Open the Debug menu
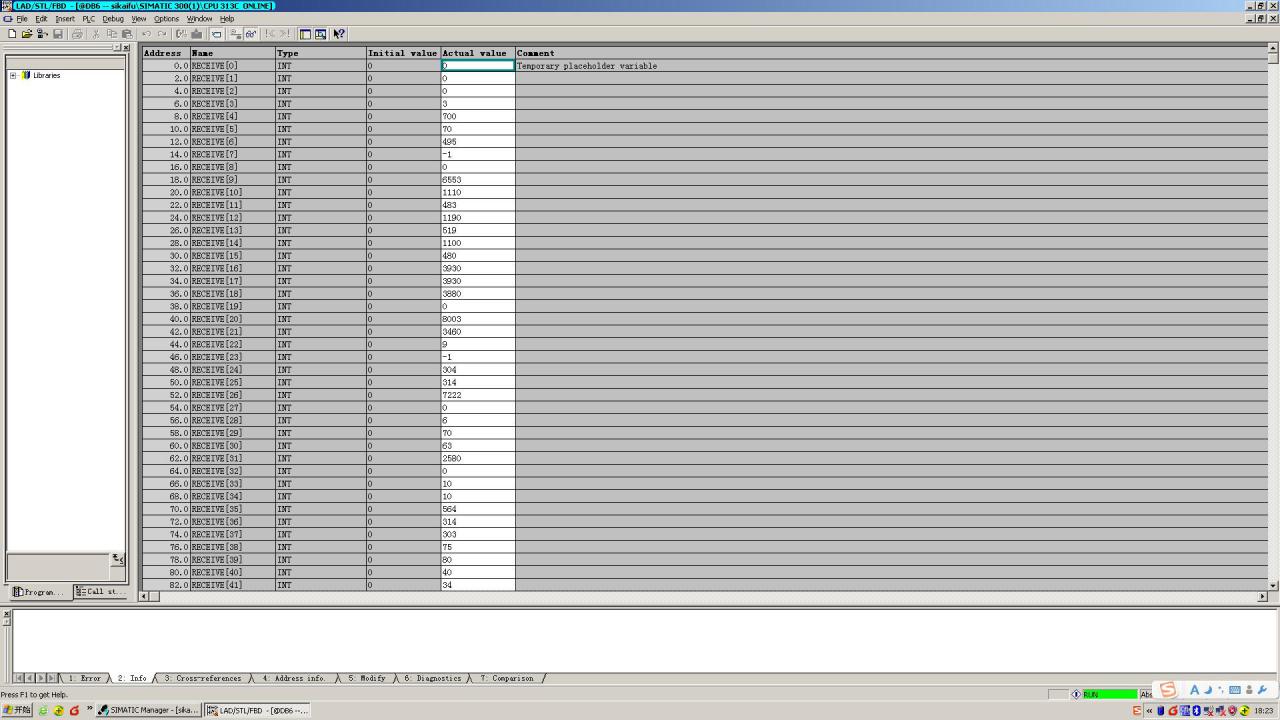This screenshot has width=1280, height=720. coord(113,19)
